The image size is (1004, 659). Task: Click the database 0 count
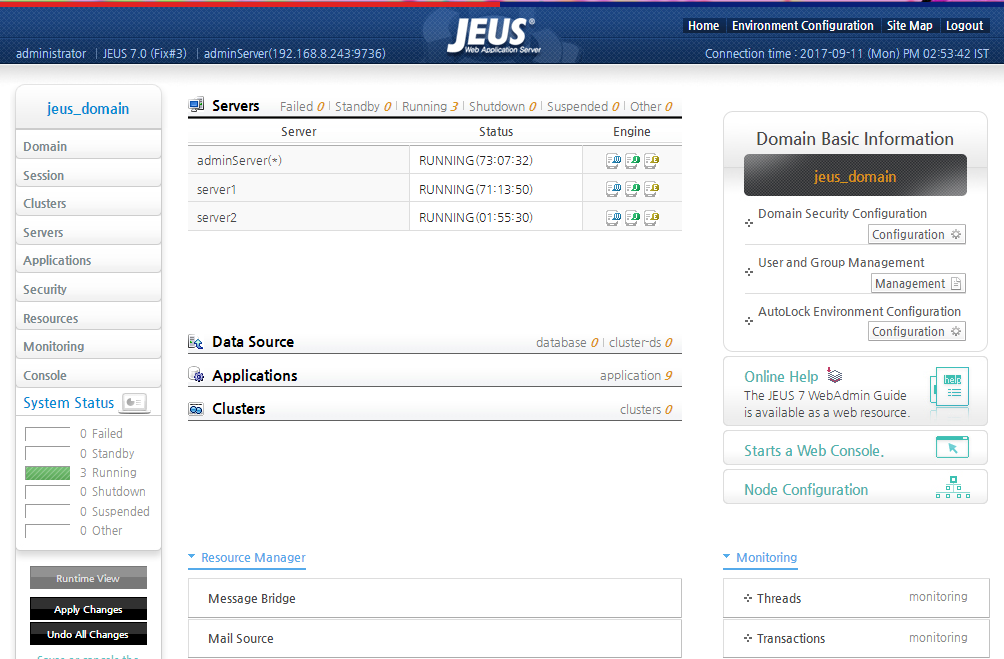(x=567, y=343)
